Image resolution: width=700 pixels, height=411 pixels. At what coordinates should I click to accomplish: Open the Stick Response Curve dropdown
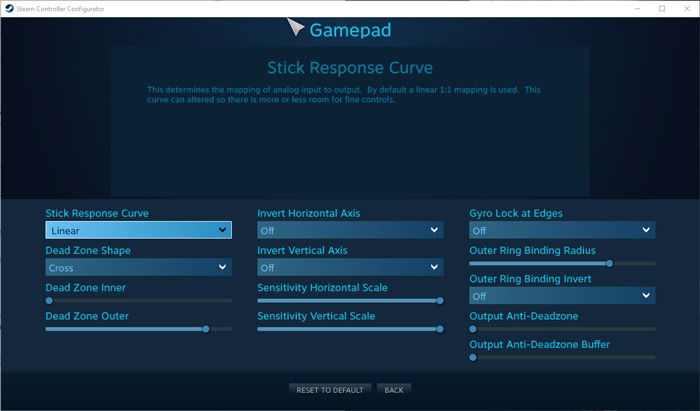point(138,230)
